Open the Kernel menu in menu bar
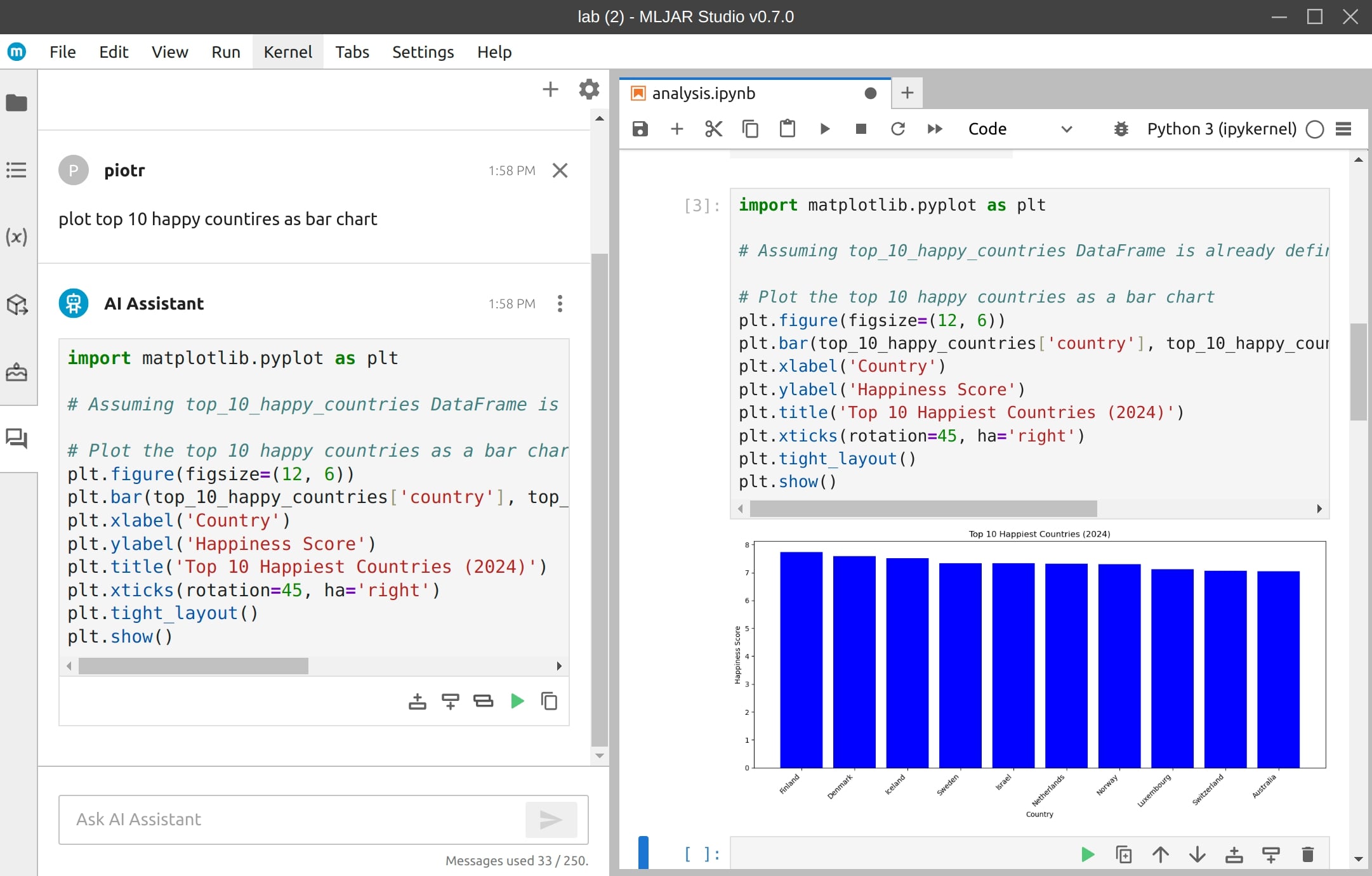This screenshot has height=876, width=1372. 288,51
